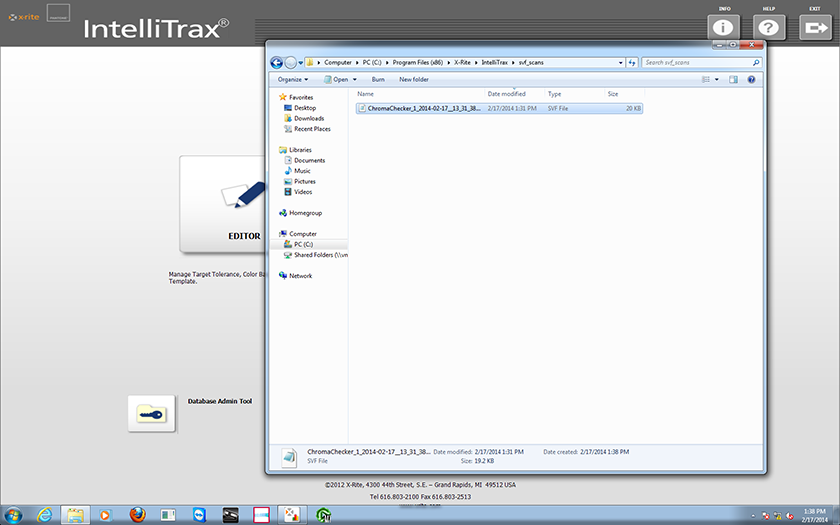Screen dimensions: 840x525
Task: Expand the address bar history dropdown
Action: click(620, 63)
